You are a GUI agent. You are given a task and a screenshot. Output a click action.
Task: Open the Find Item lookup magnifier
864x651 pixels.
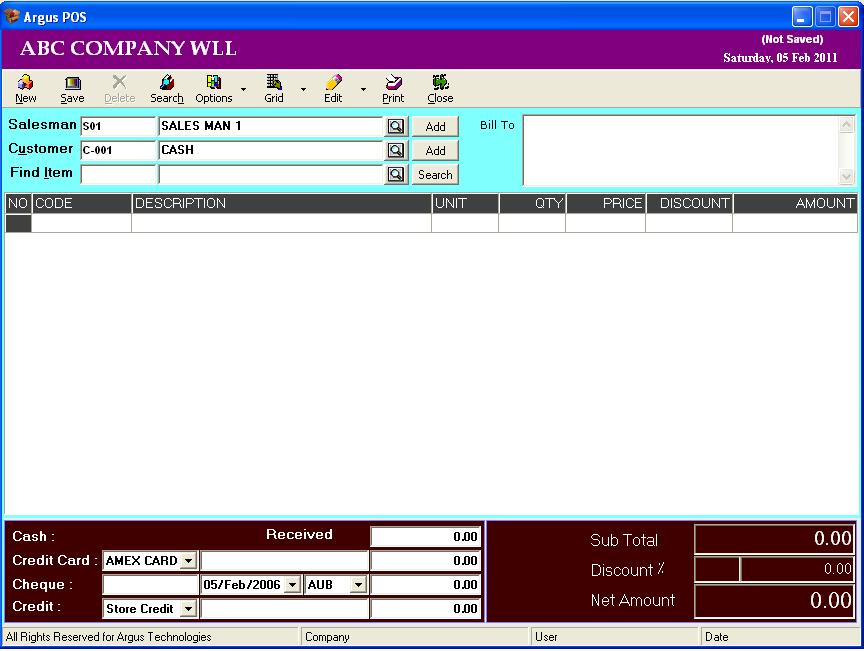coord(394,173)
